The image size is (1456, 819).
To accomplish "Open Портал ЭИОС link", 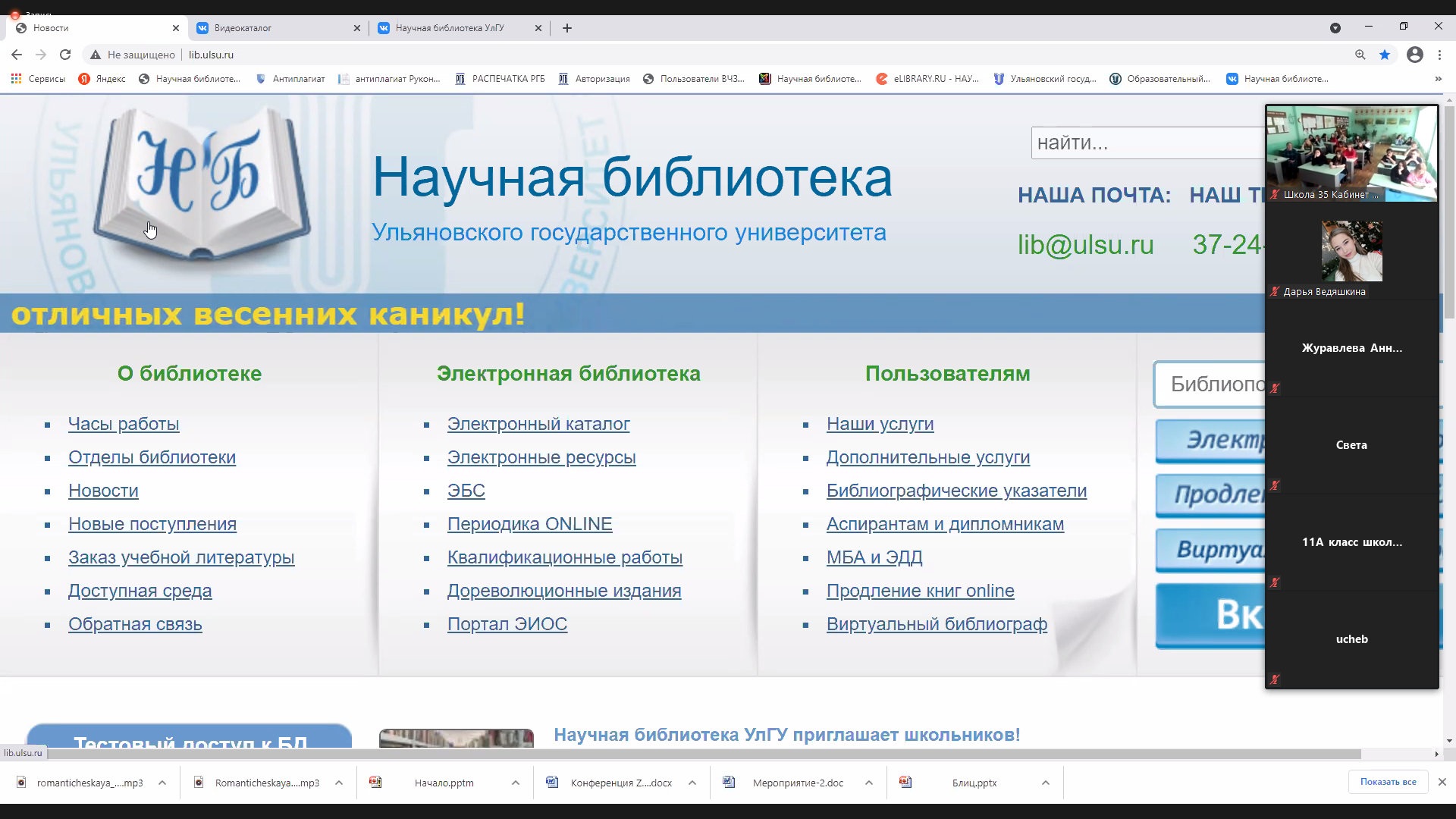I will 507,624.
